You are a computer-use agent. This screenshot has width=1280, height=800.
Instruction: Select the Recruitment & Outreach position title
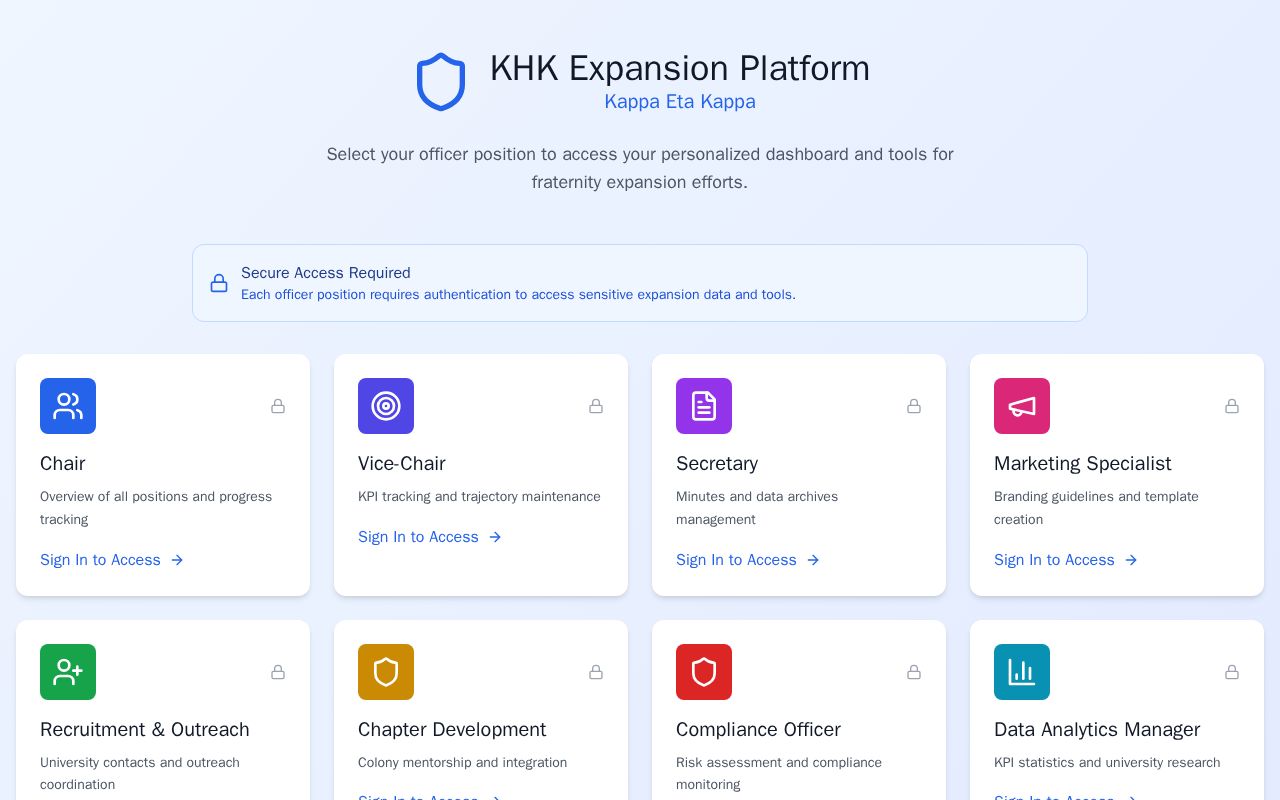pos(145,729)
